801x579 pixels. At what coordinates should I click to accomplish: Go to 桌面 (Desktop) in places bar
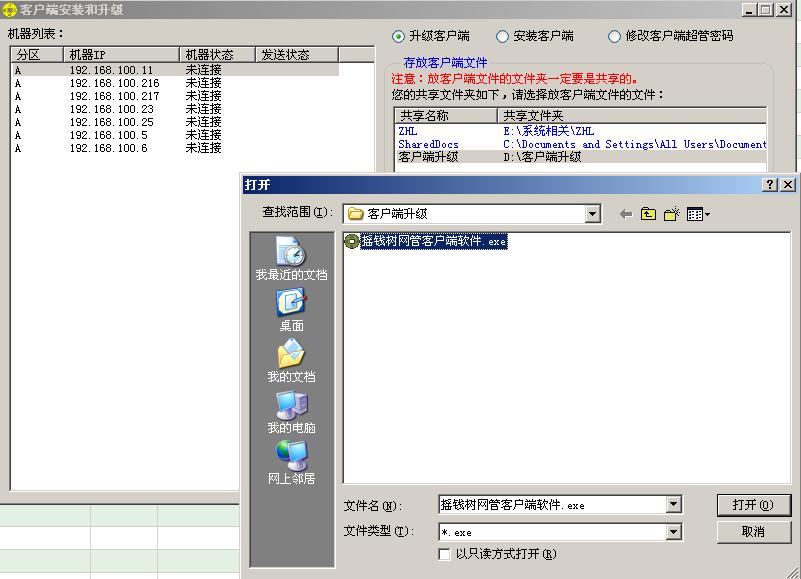[291, 310]
